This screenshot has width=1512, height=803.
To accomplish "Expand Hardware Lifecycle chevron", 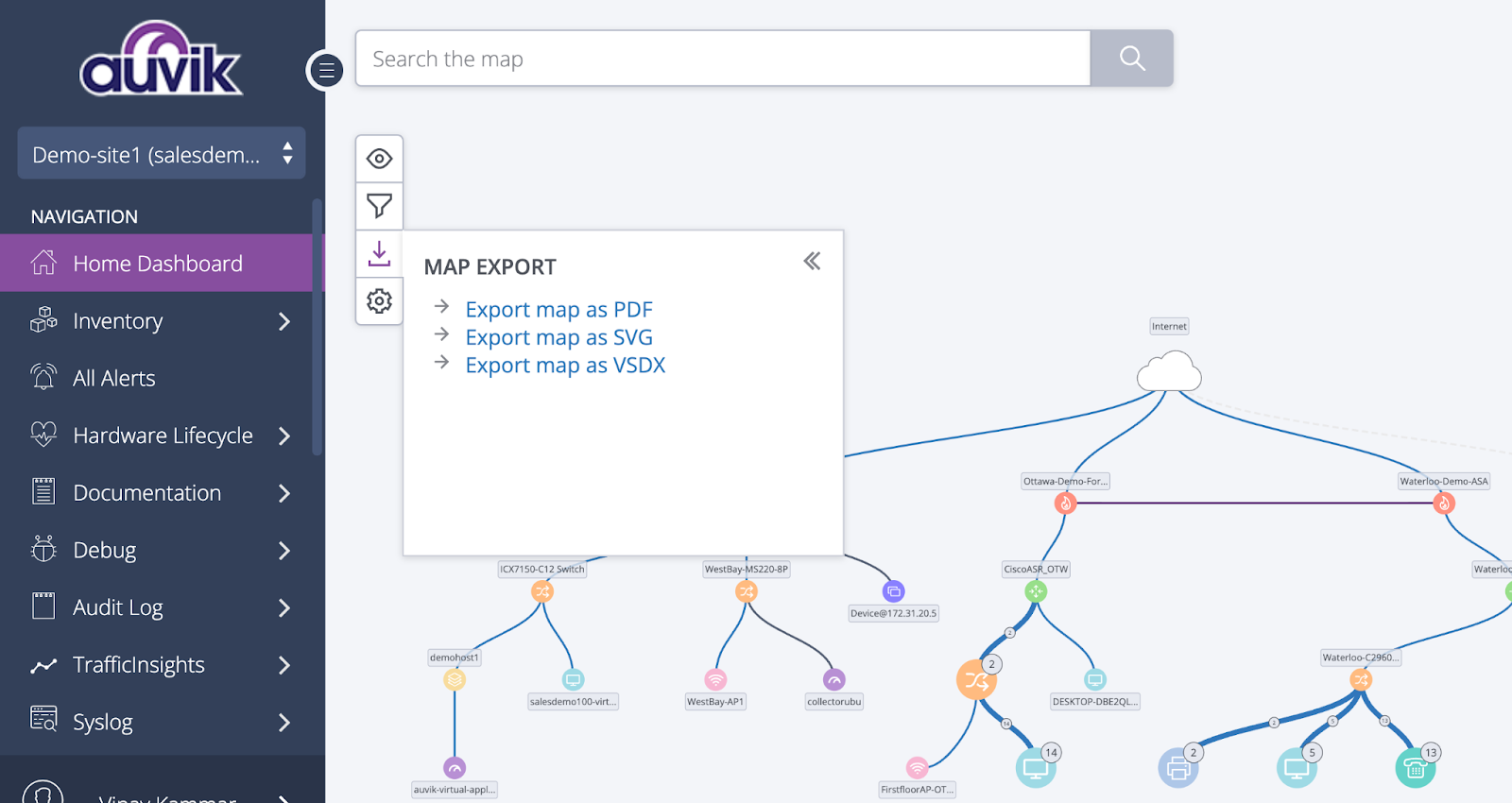I will [284, 436].
